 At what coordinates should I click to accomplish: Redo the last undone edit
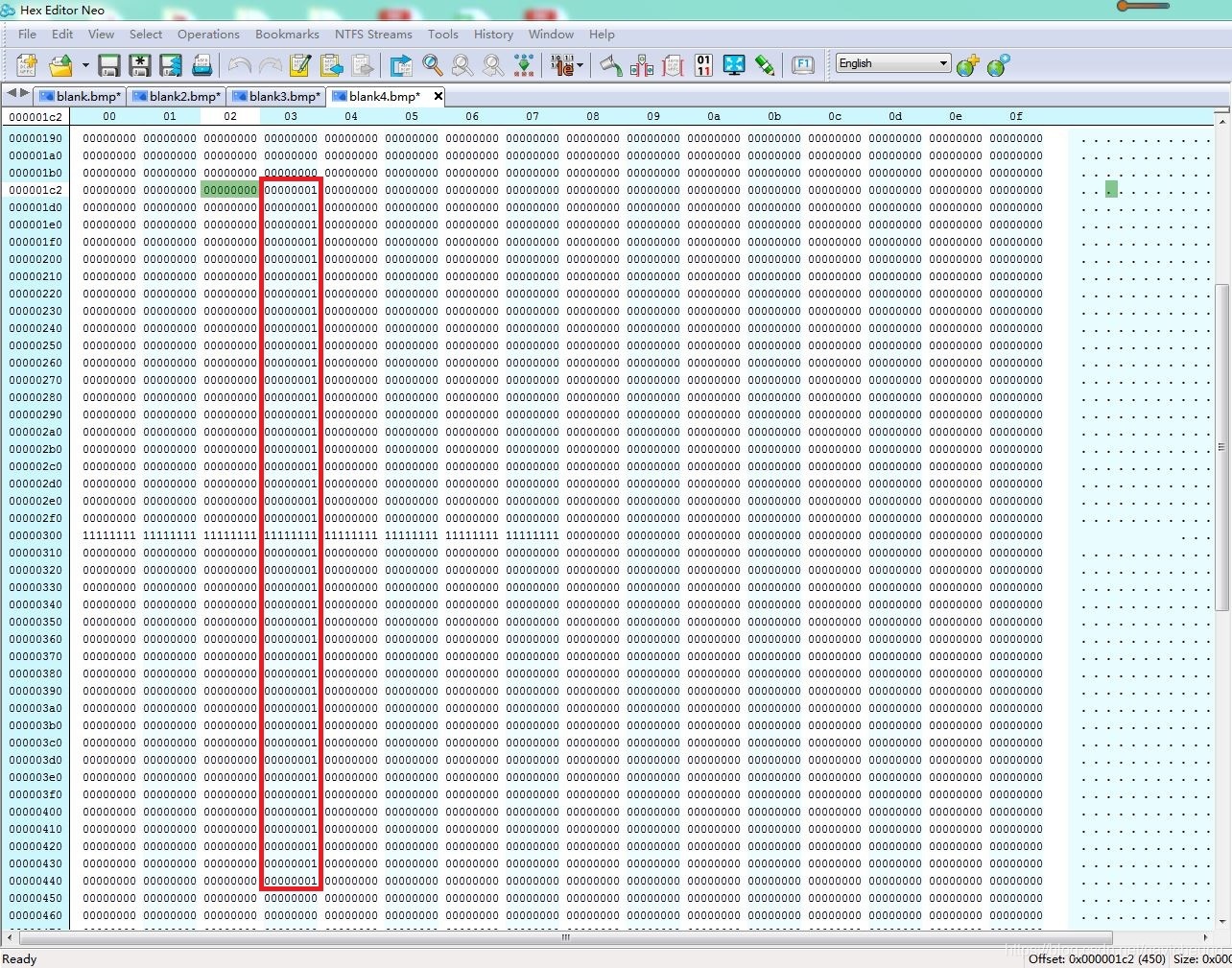click(x=271, y=65)
